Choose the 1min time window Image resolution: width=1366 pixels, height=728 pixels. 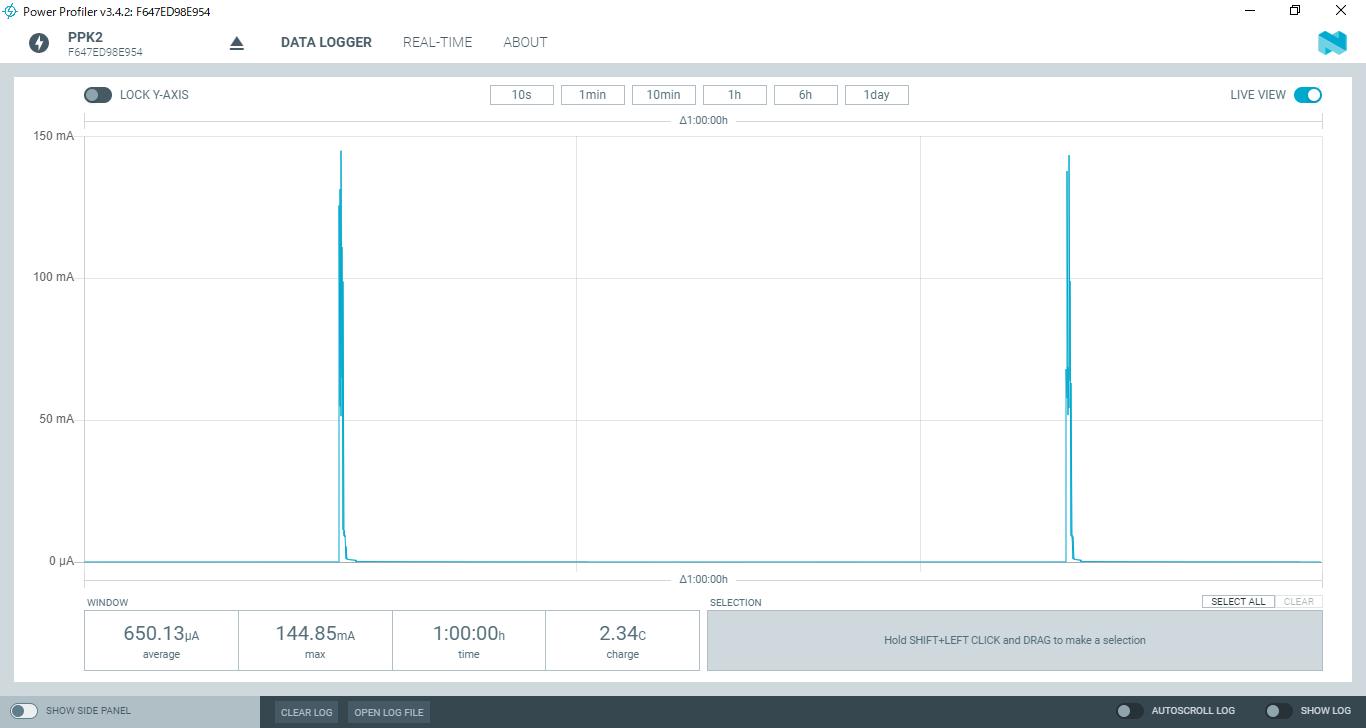[592, 95]
